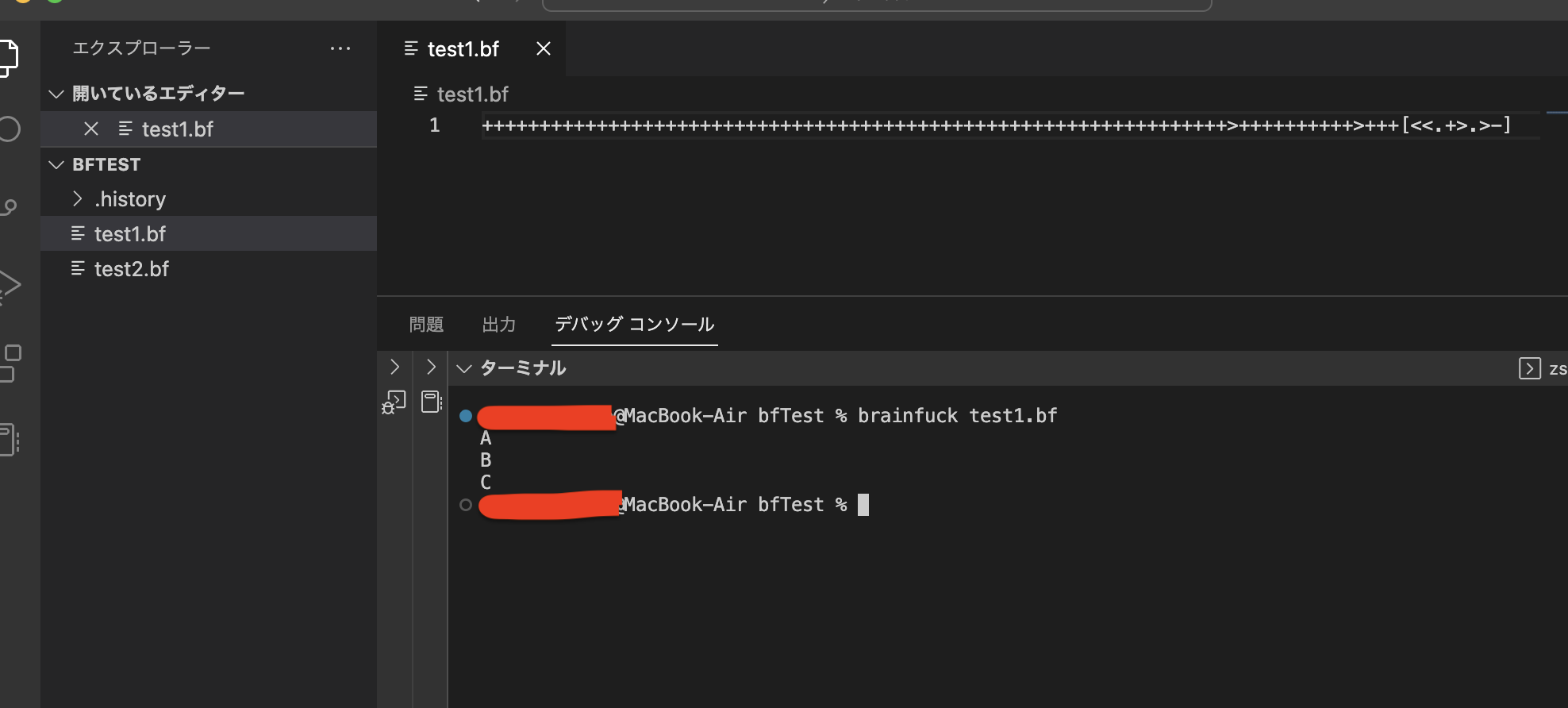Select test1.bf under open editors
1568x708 pixels.
click(208, 129)
